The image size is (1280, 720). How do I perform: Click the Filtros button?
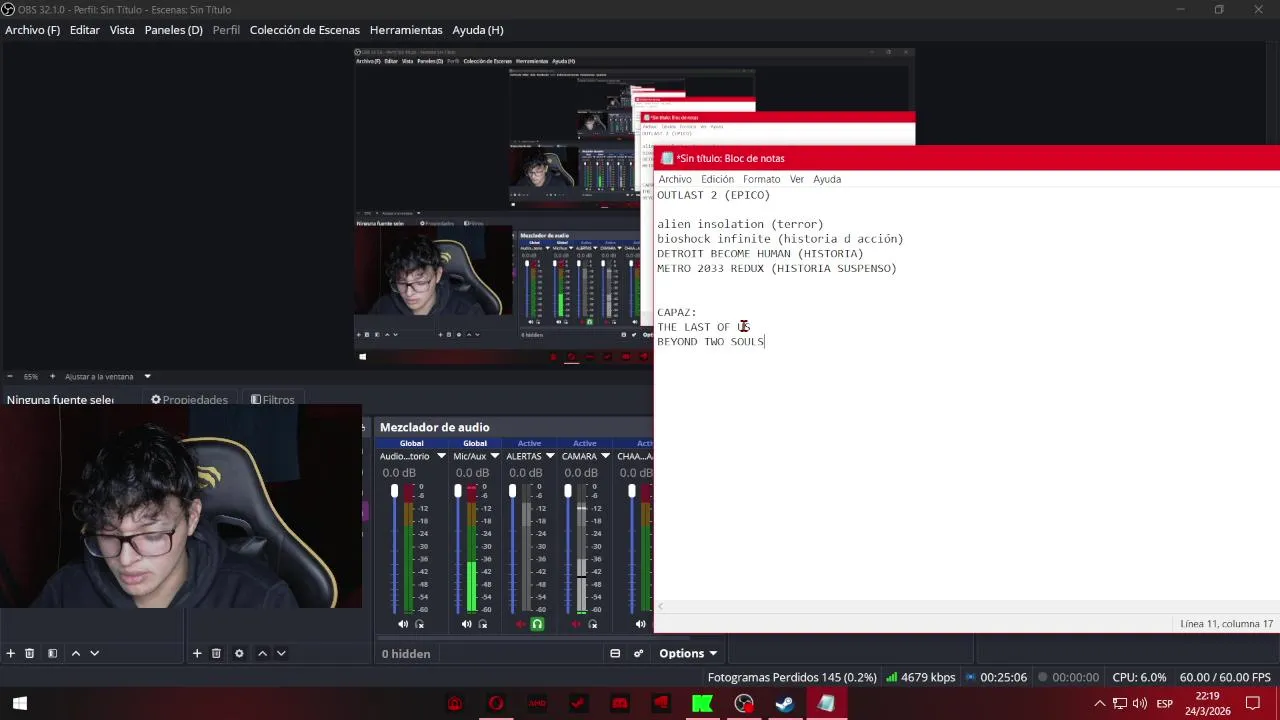click(272, 399)
